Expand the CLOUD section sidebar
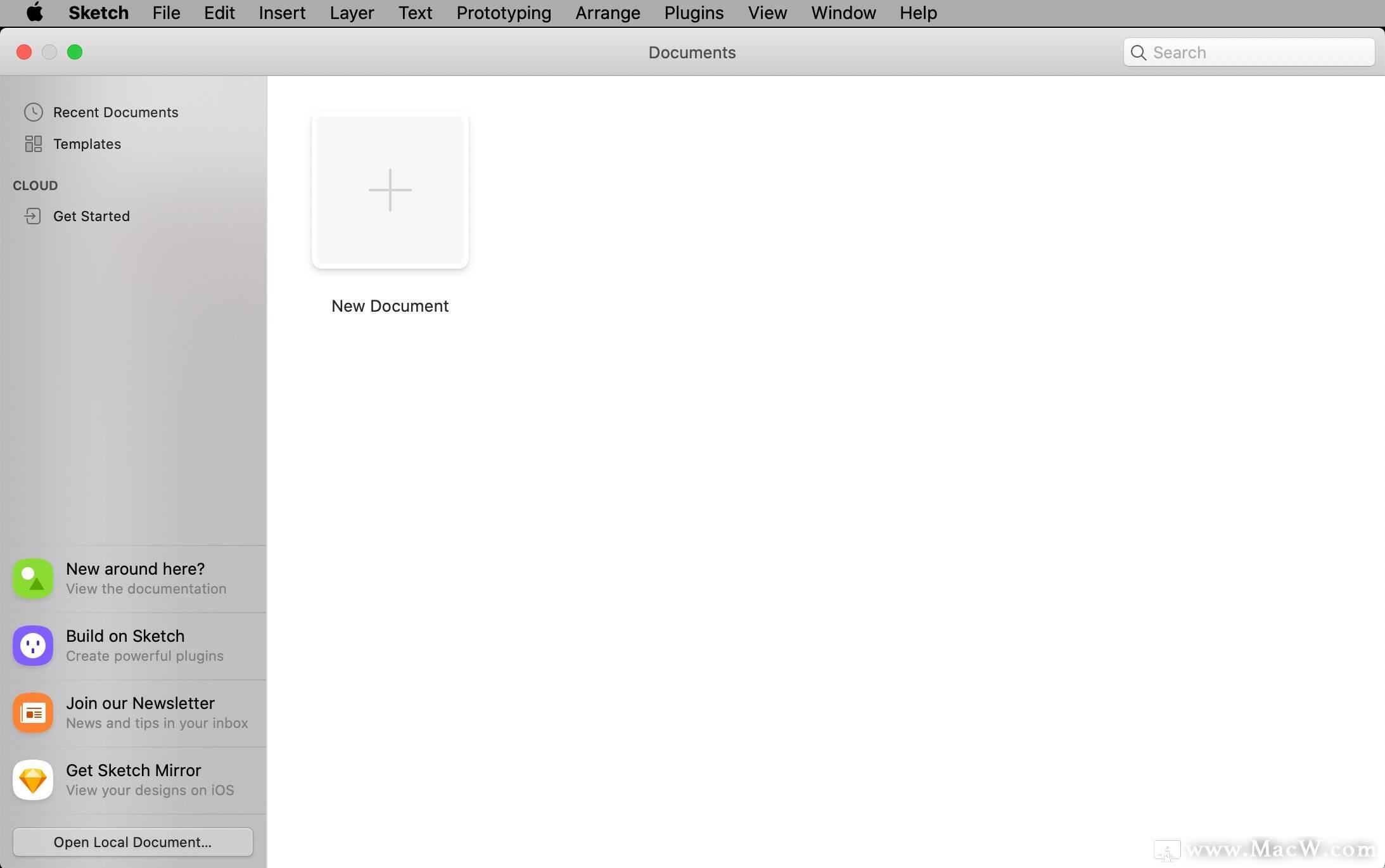The height and width of the screenshot is (868, 1385). [35, 185]
